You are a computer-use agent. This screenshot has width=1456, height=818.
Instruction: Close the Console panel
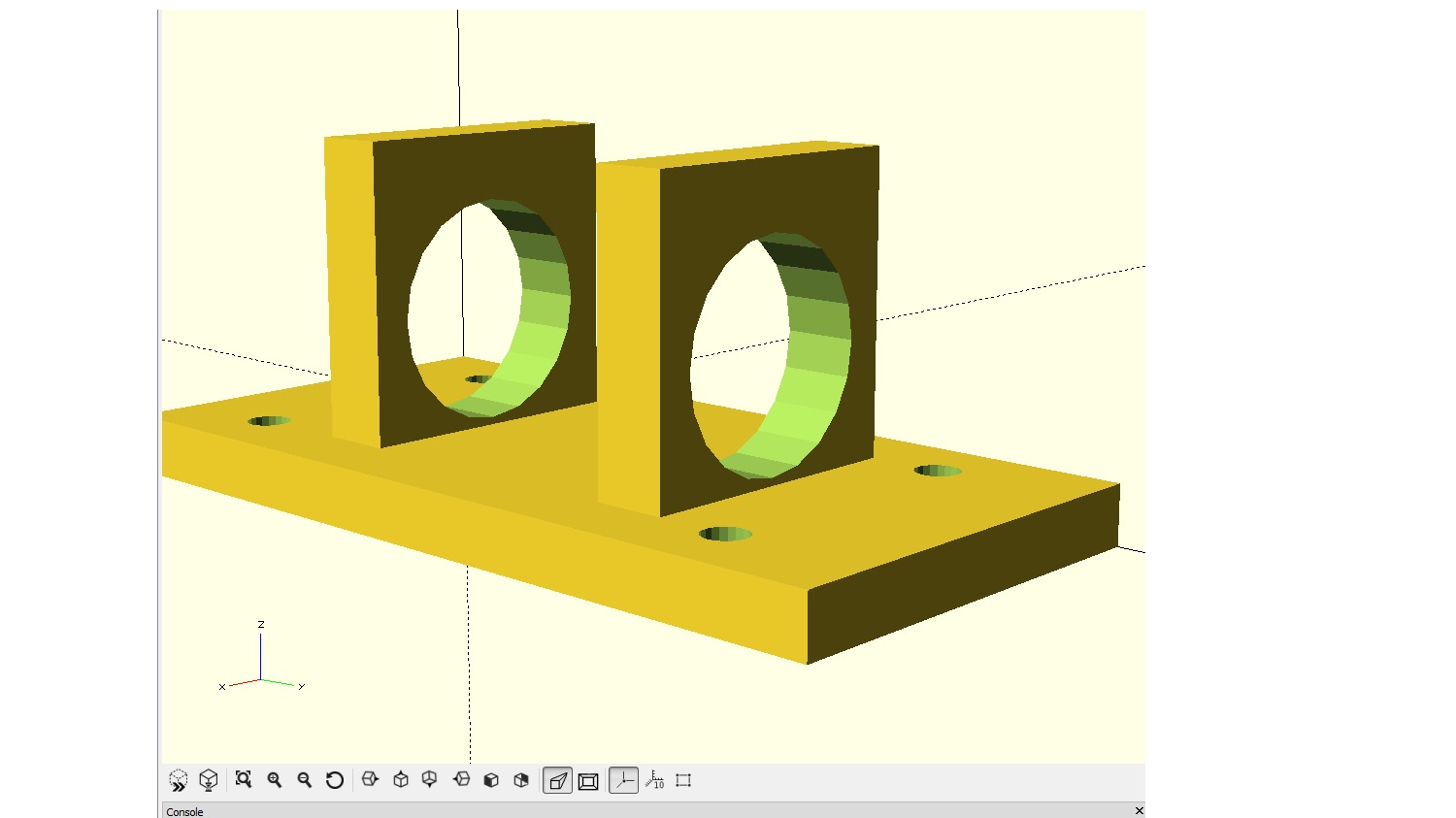(1139, 811)
